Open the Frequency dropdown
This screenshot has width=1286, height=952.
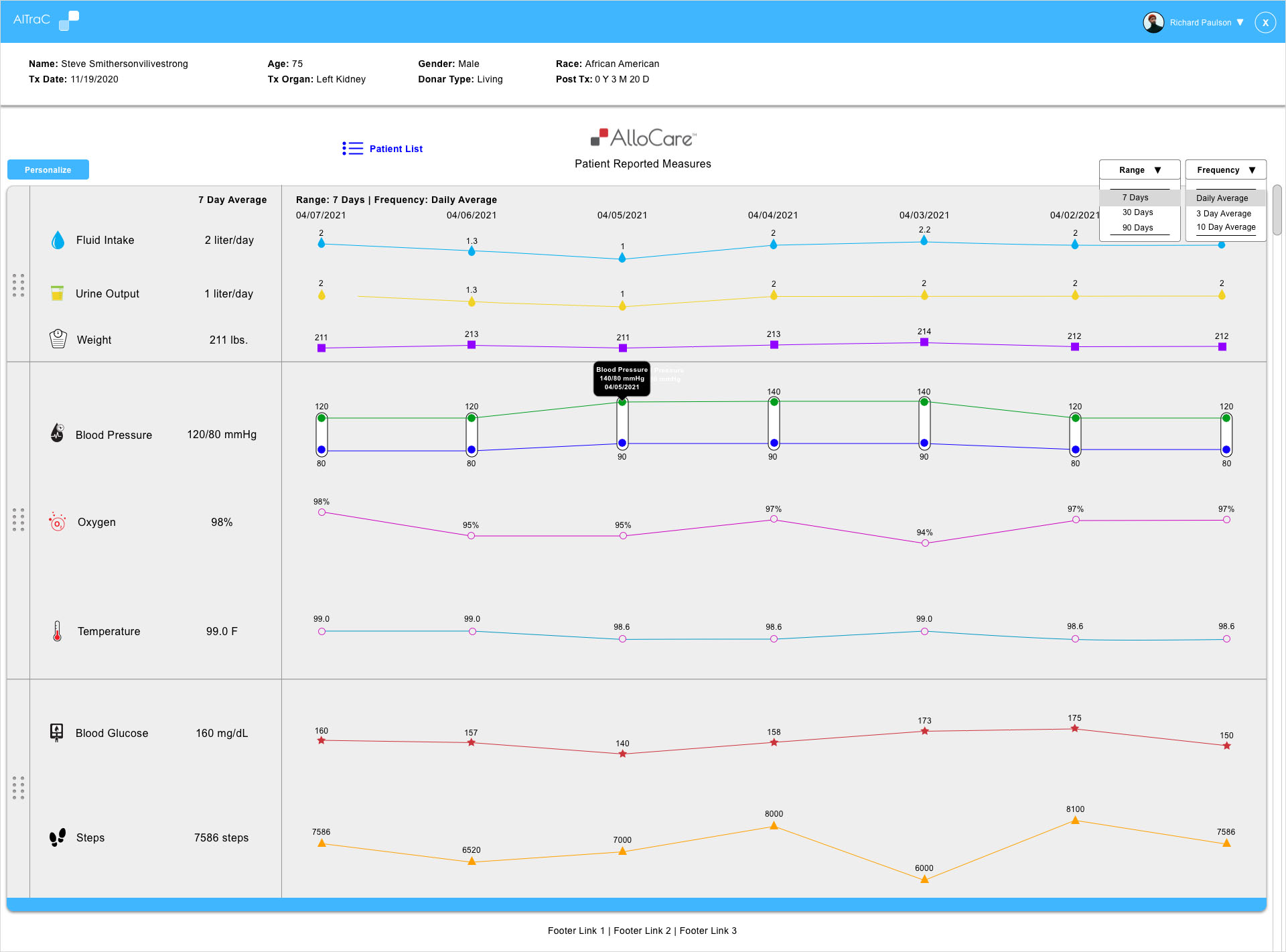pos(1225,169)
